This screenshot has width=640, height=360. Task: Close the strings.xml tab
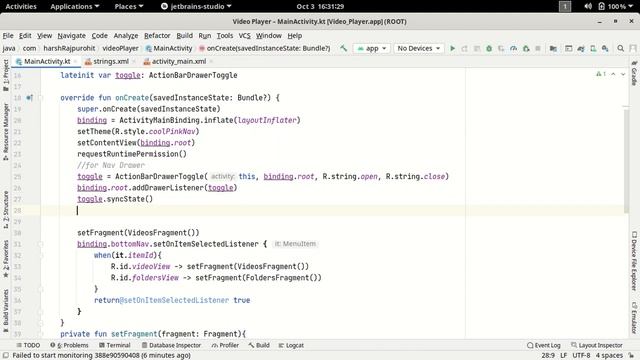134,62
